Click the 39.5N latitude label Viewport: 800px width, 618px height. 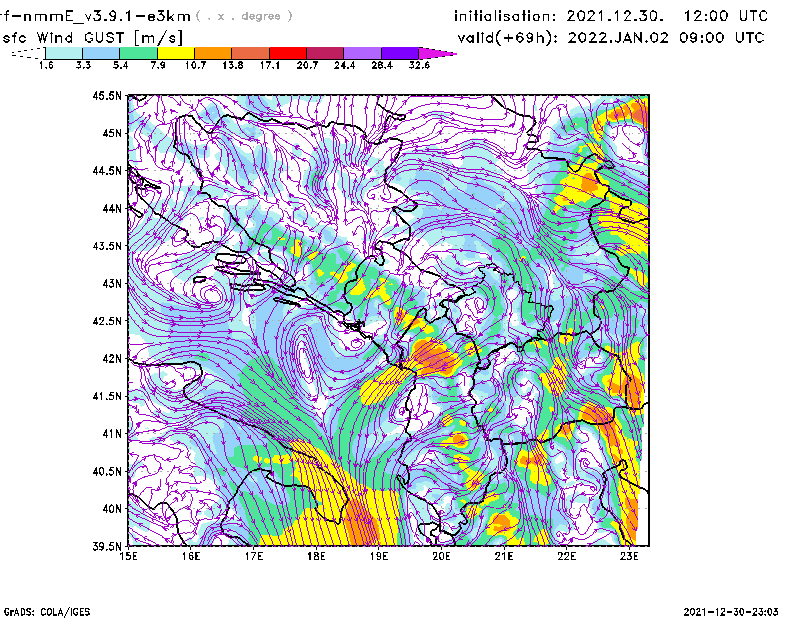107,547
